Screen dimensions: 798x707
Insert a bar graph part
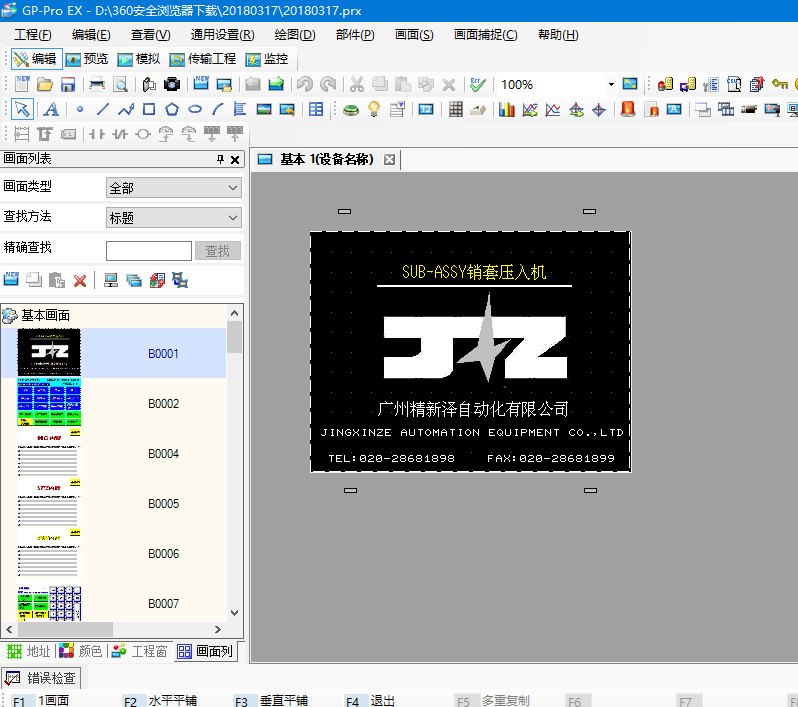507,110
